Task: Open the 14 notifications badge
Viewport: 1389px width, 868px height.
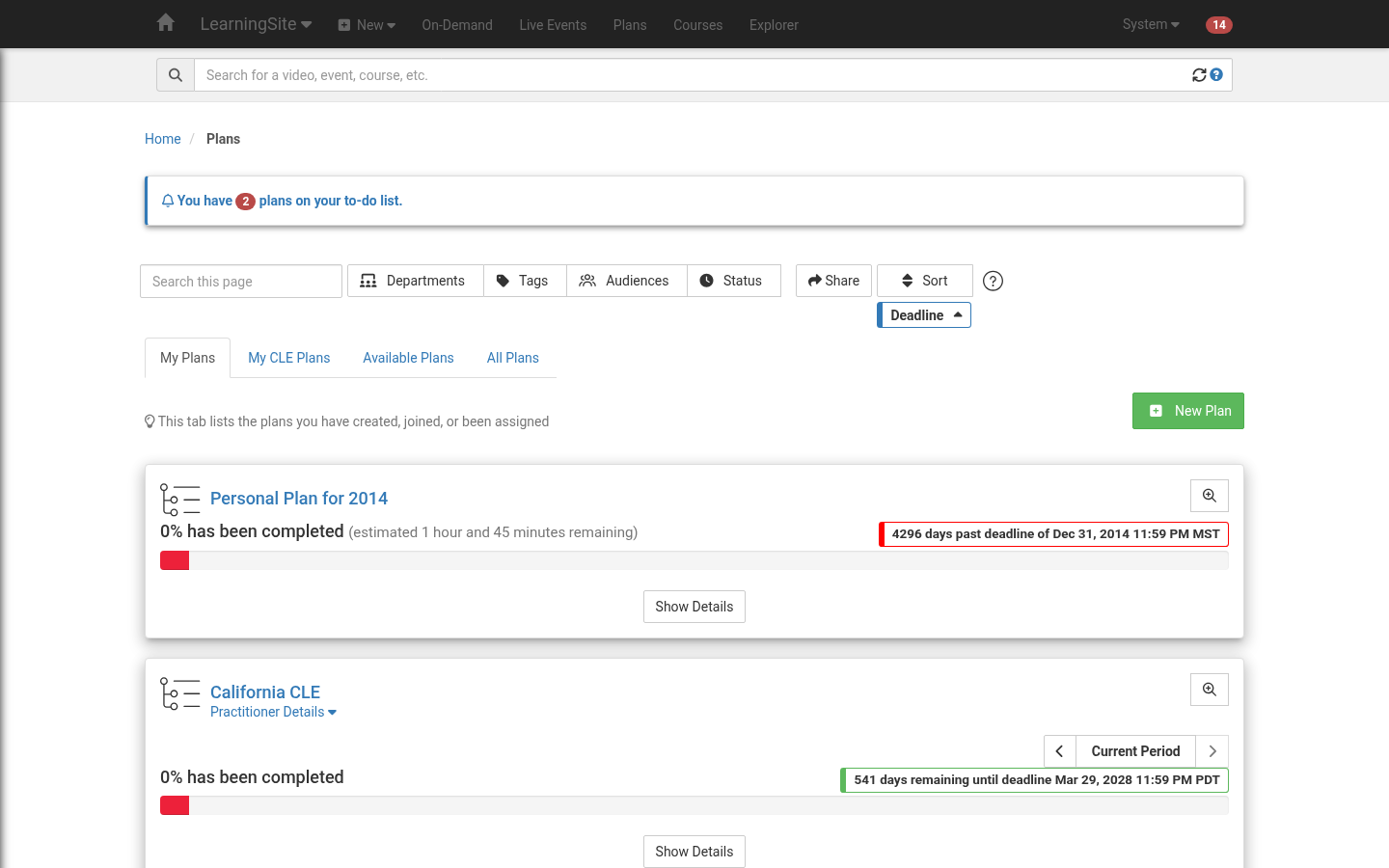Action: (x=1219, y=25)
